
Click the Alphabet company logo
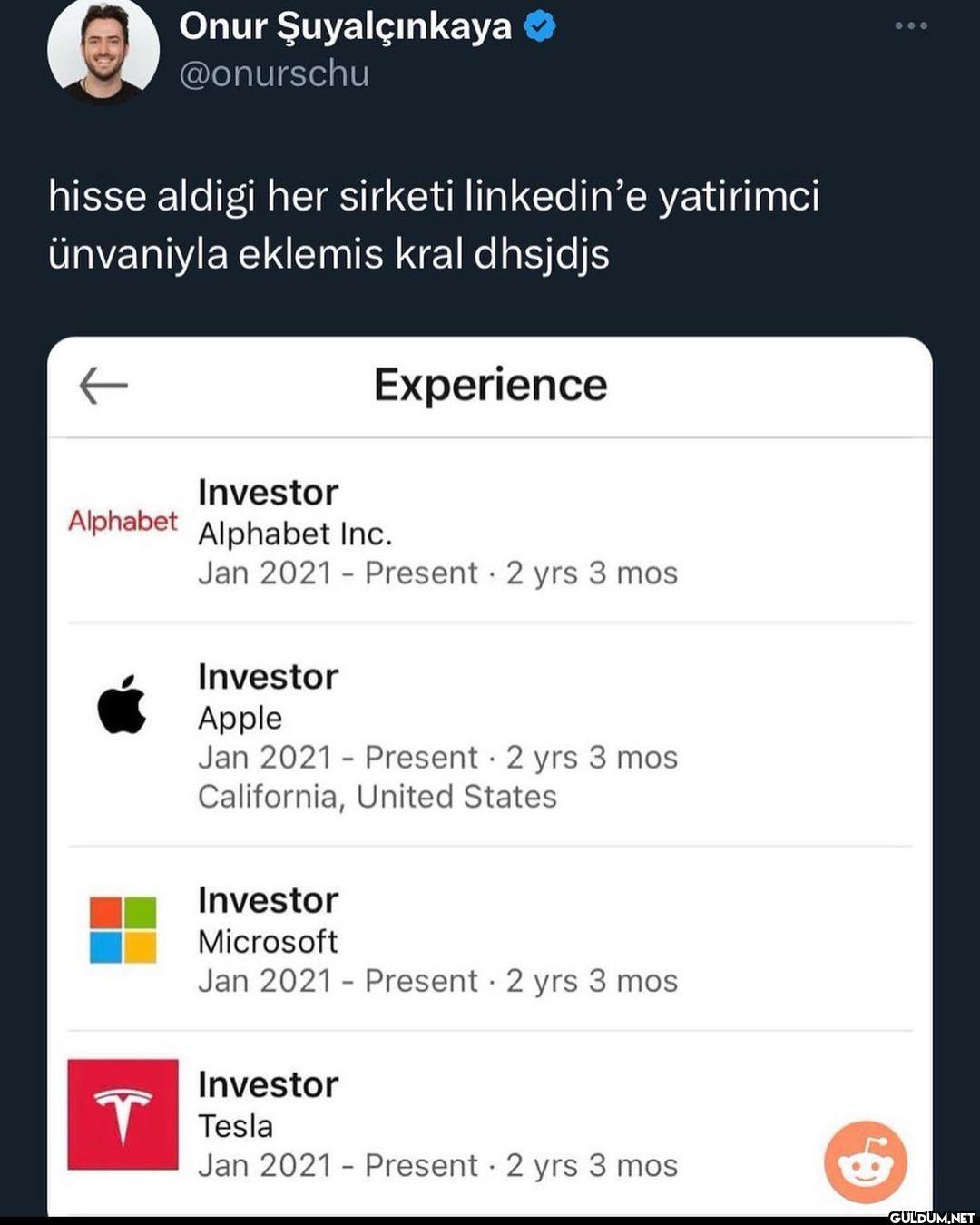[x=122, y=521]
